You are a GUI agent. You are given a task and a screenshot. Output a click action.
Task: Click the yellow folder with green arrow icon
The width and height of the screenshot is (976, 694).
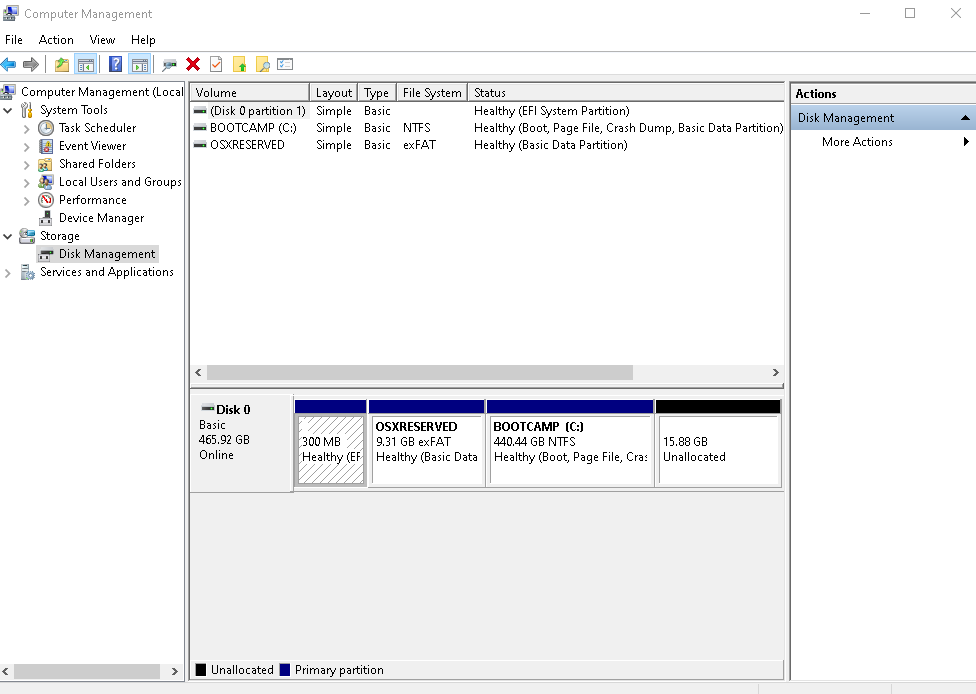[240, 64]
